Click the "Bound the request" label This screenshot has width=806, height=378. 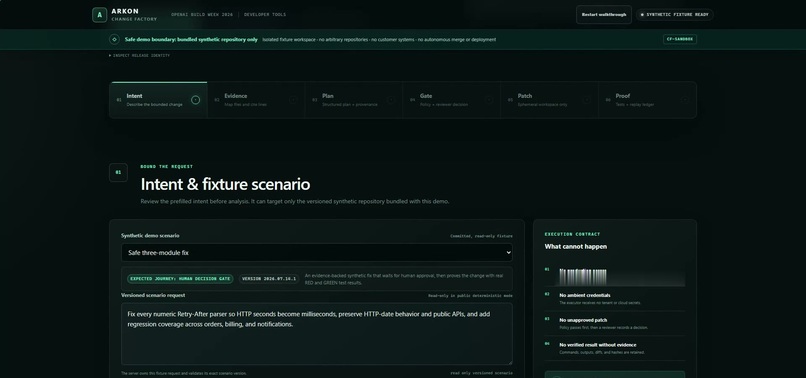pyautogui.click(x=167, y=167)
